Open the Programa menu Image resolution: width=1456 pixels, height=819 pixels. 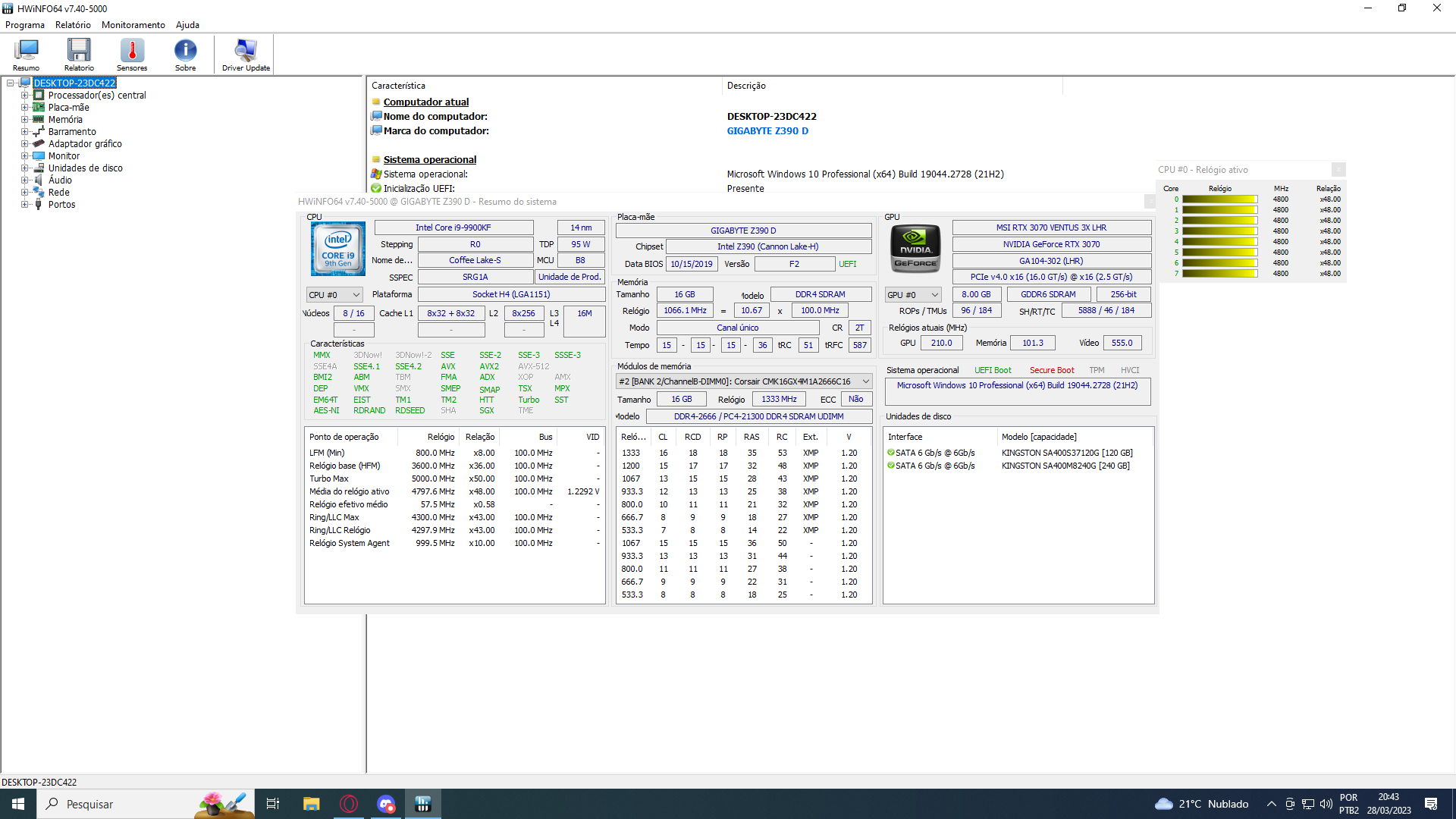pyautogui.click(x=25, y=25)
